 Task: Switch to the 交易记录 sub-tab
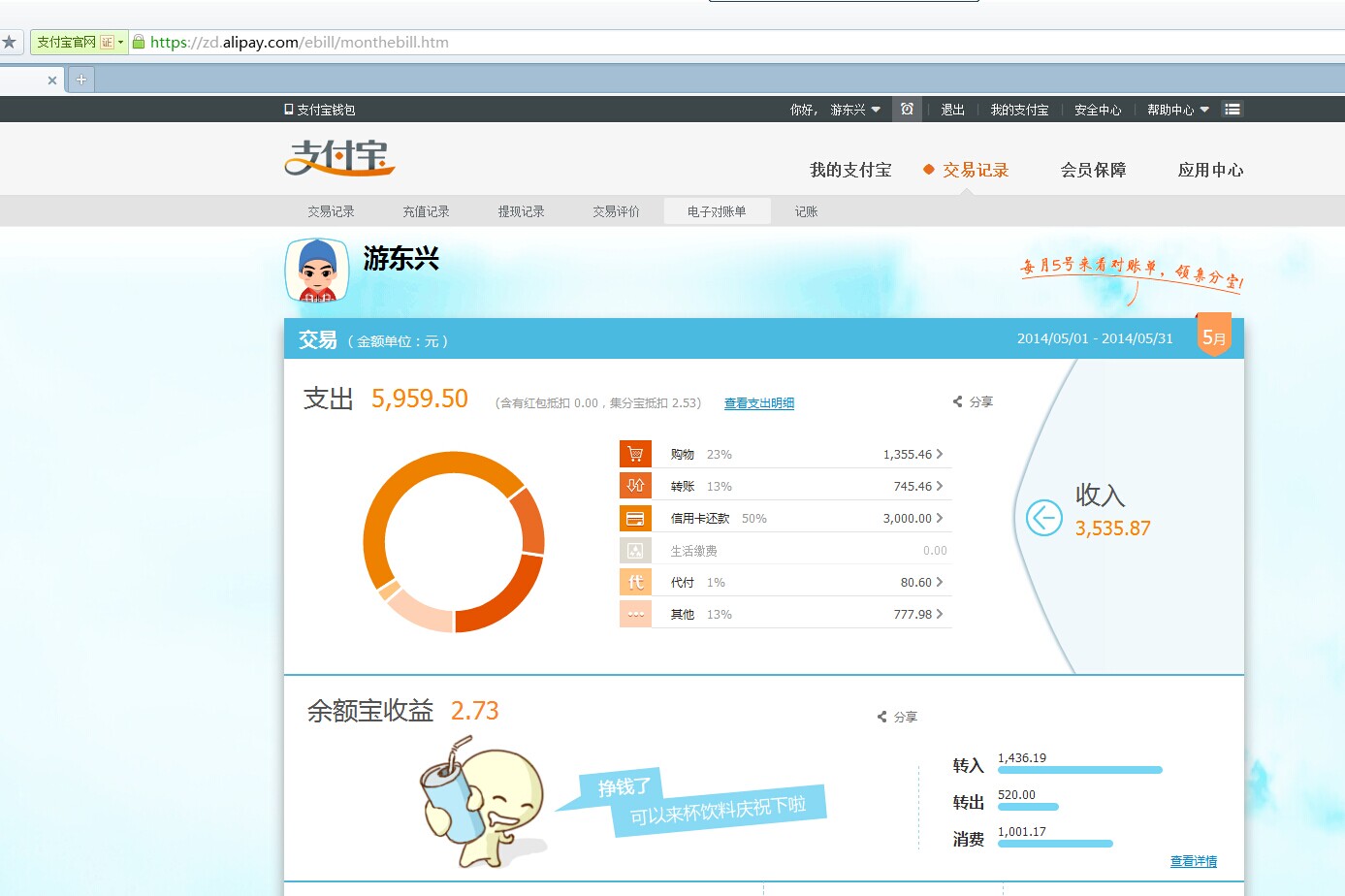tap(331, 211)
